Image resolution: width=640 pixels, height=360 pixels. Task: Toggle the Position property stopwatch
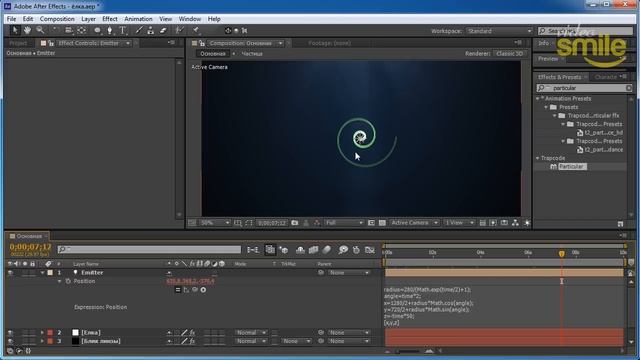tap(68, 281)
